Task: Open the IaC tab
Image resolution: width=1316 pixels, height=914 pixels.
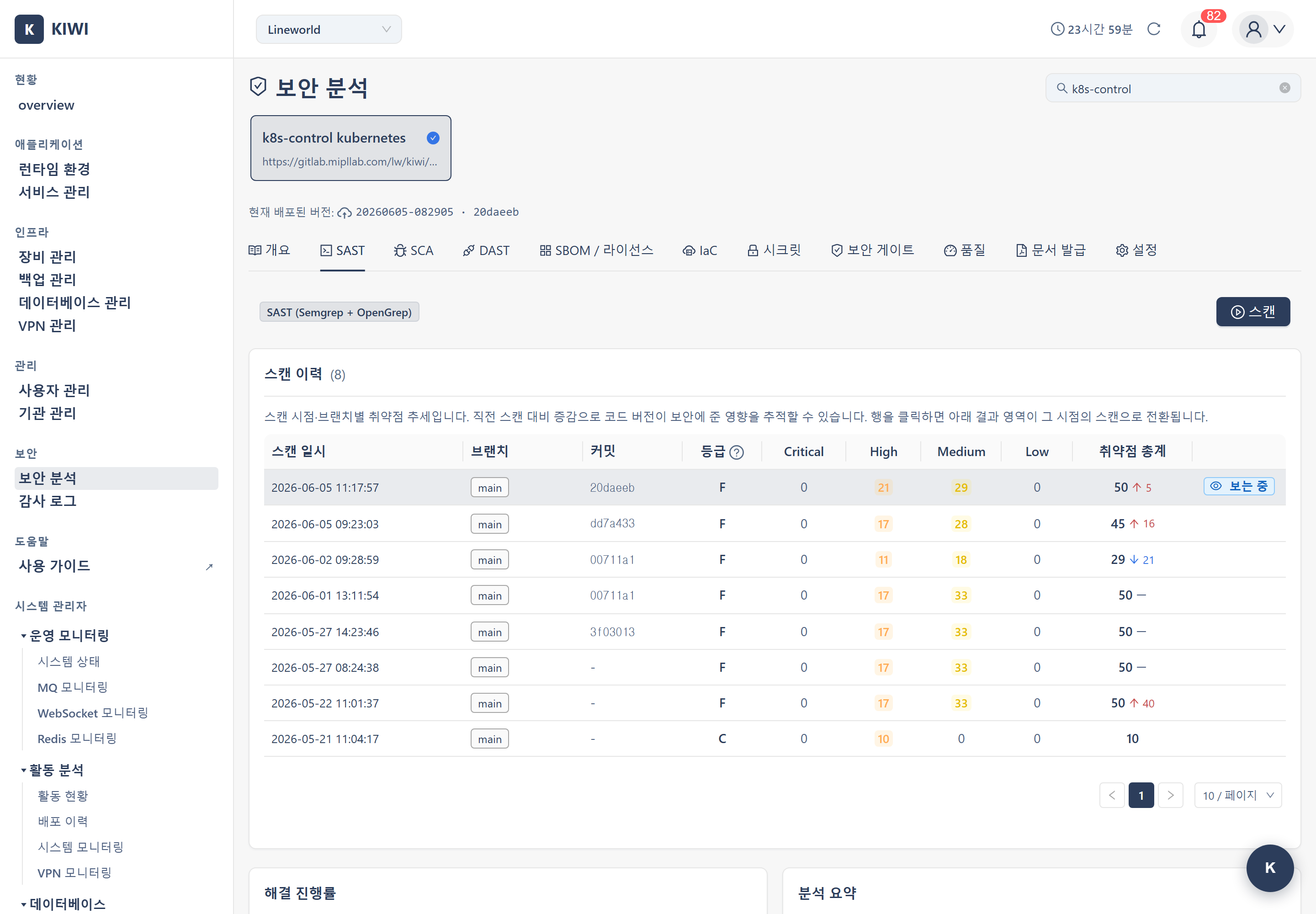Action: (x=700, y=250)
